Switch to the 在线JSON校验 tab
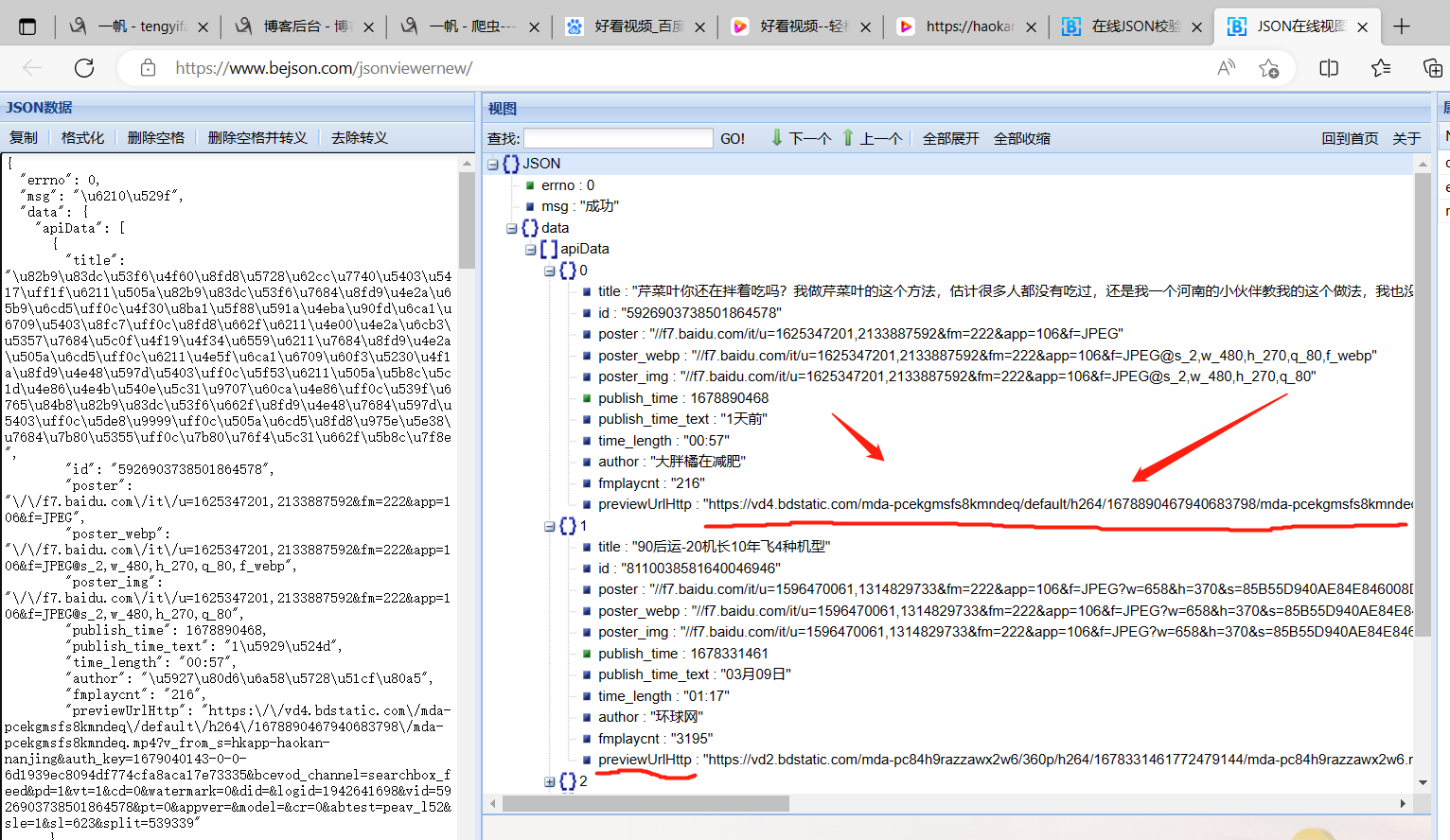1450x840 pixels. 1131,26
